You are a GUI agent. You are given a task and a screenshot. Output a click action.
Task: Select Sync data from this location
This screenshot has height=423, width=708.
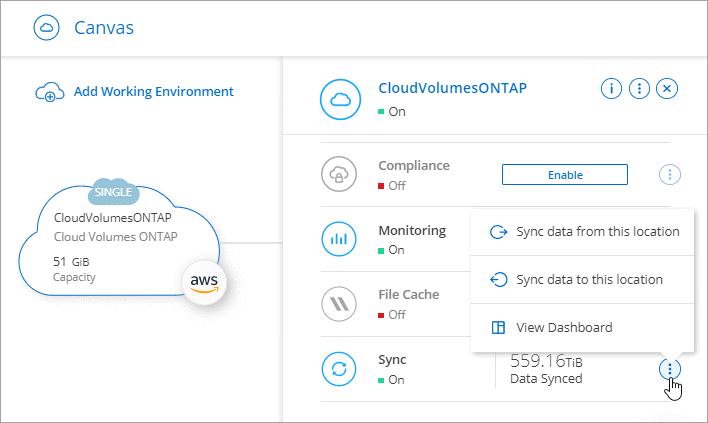597,232
